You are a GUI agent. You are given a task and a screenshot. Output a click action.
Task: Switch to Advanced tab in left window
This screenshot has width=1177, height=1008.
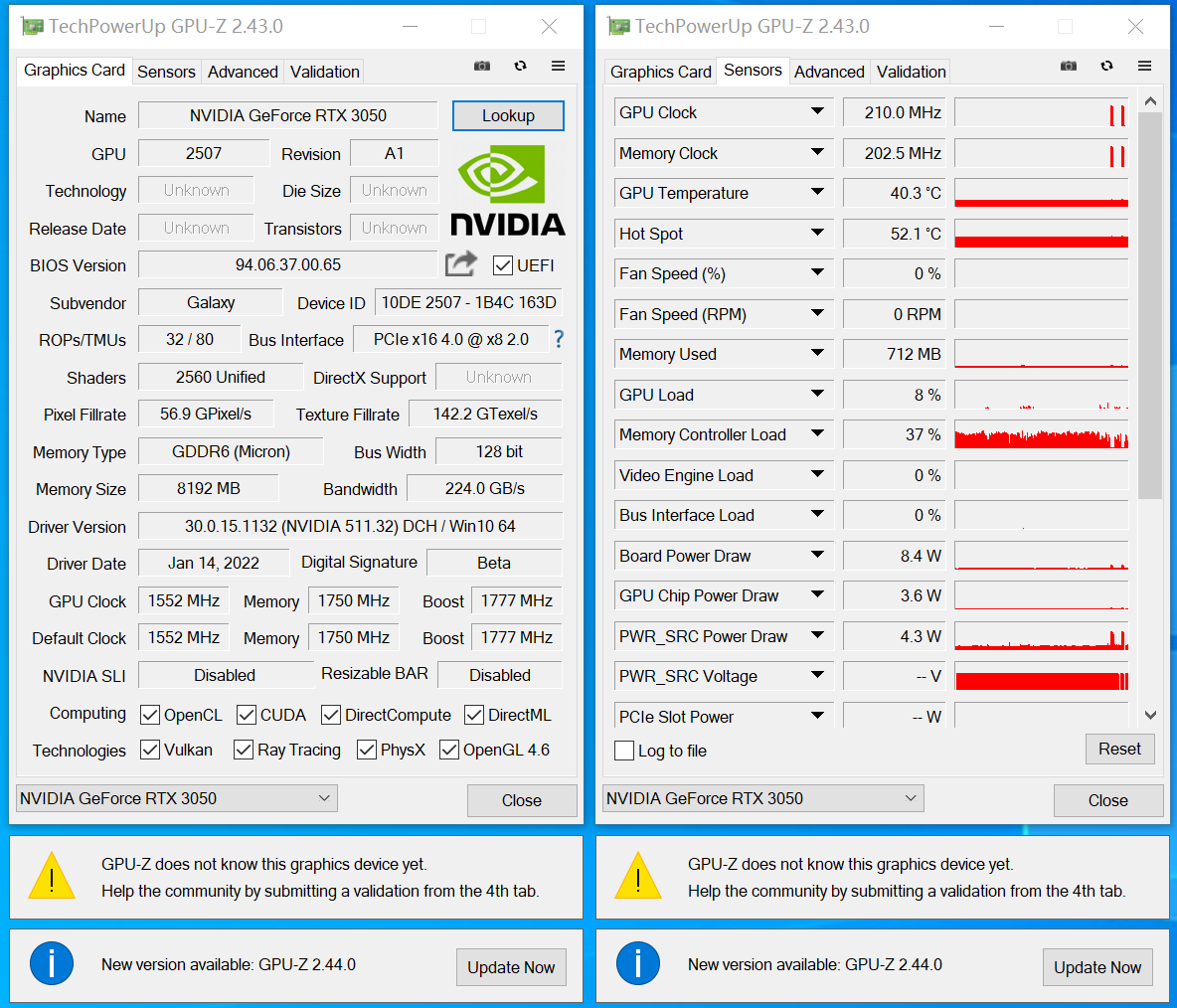[x=243, y=72]
